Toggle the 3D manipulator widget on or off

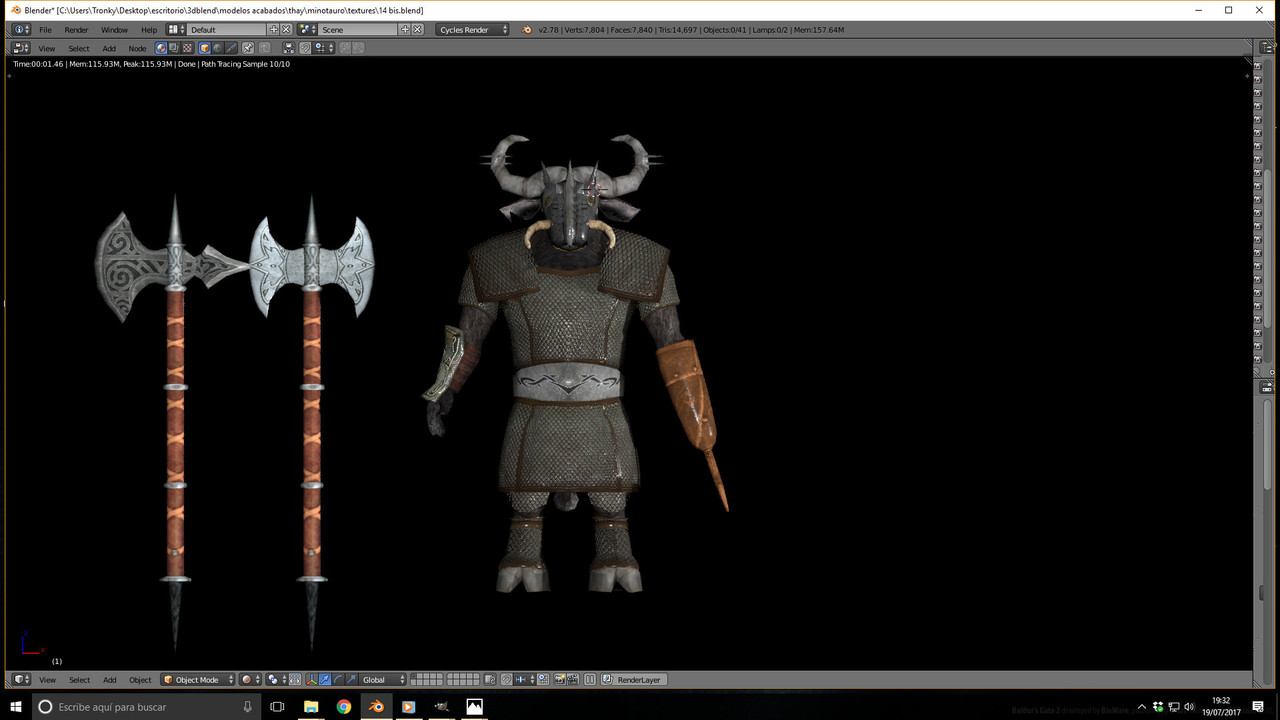[312, 680]
